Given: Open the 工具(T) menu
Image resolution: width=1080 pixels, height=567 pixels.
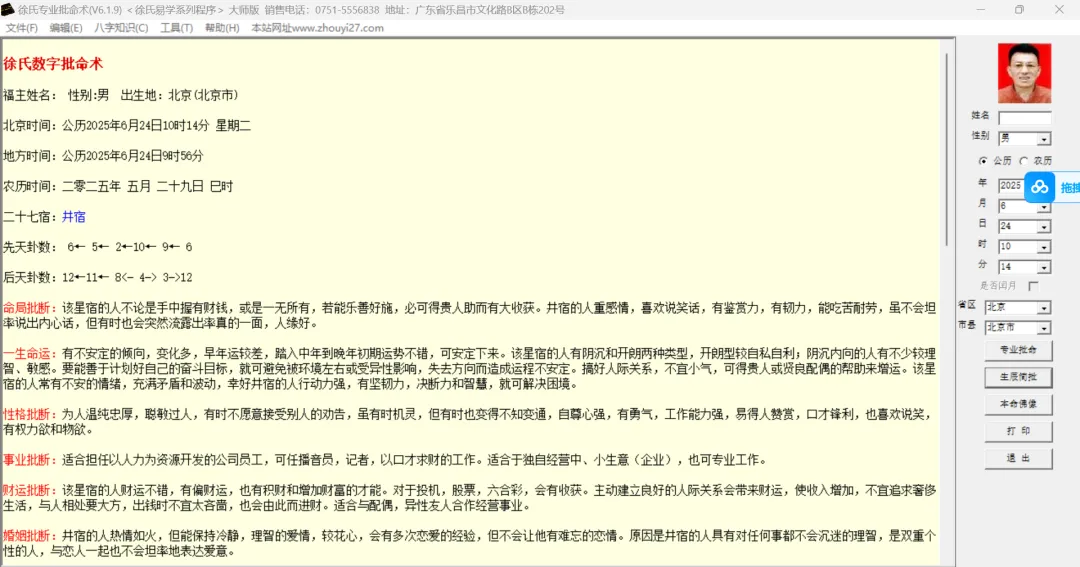Looking at the screenshot, I should pos(176,28).
